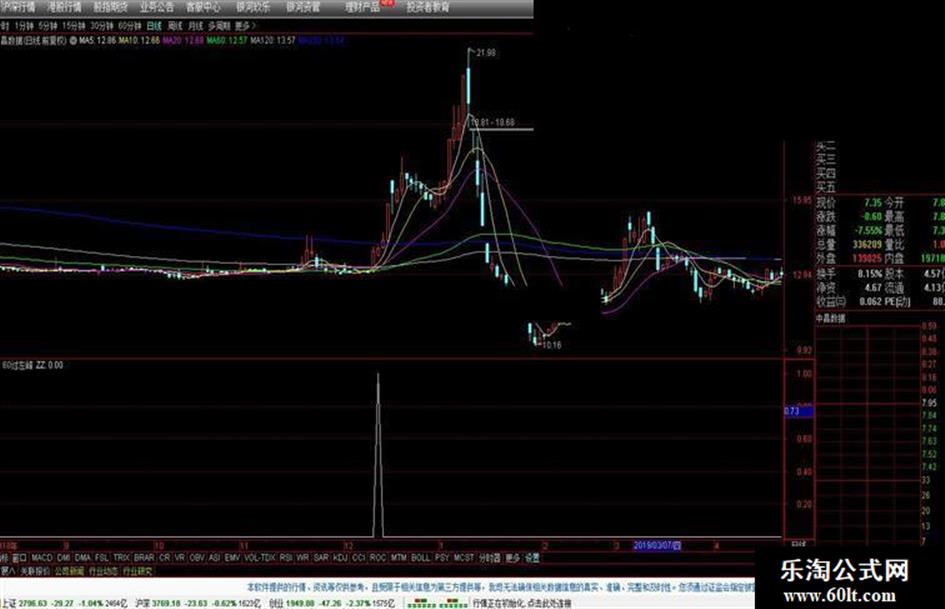This screenshot has height=609, width=945.
Task: Select the RSI indicator
Action: coord(286,558)
